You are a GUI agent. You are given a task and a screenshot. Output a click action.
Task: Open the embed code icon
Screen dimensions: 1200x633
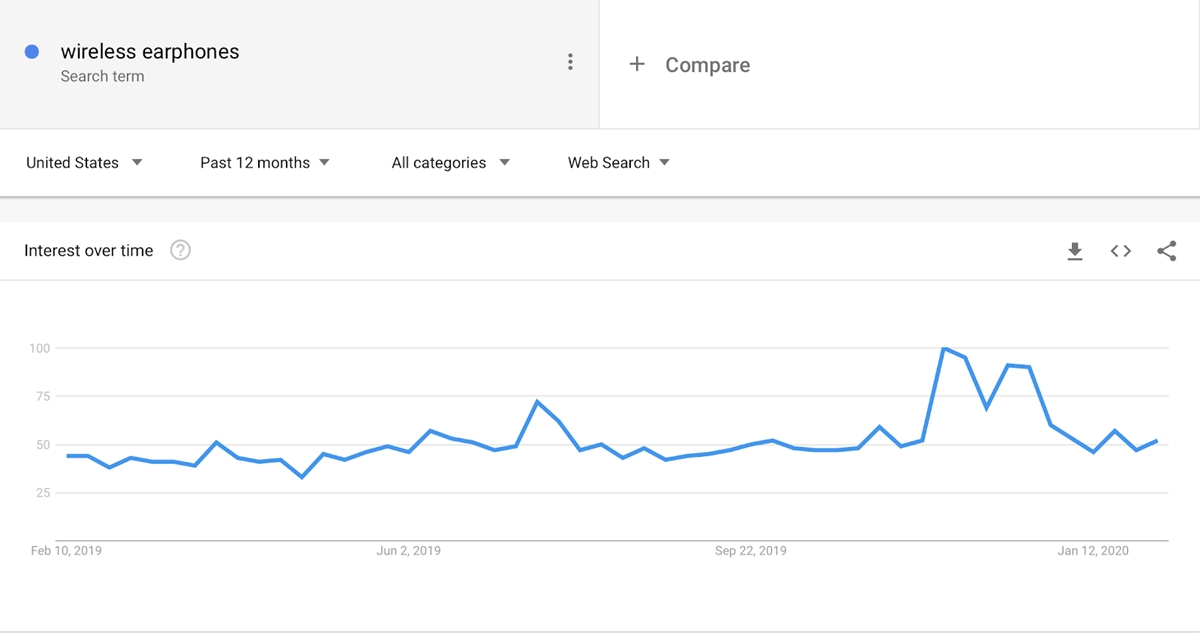(1121, 251)
